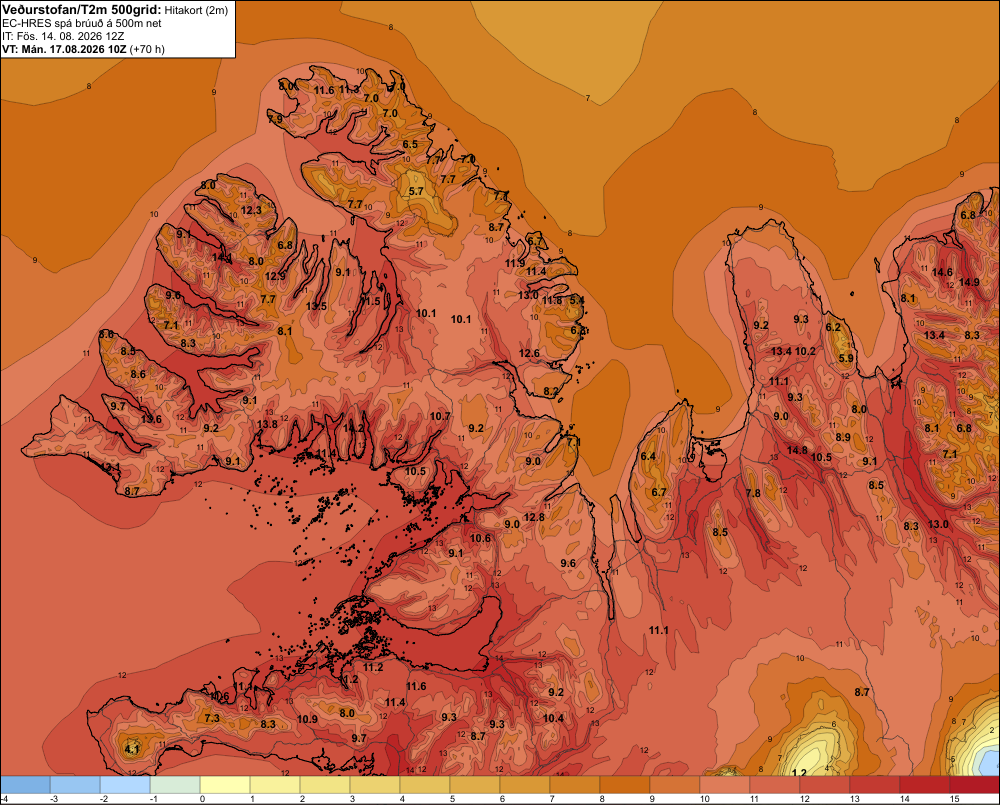Select the 12.3 temperature value
This screenshot has height=805, width=1000.
point(251,210)
